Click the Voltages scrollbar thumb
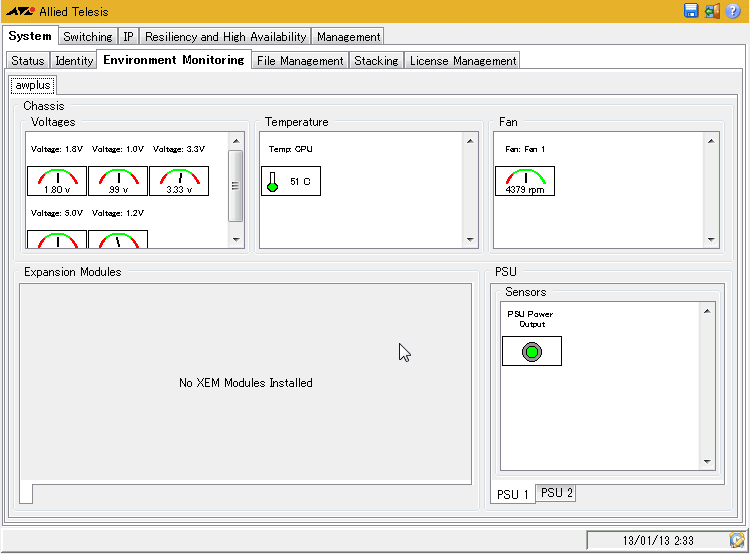The height and width of the screenshot is (555, 750). coord(235,186)
